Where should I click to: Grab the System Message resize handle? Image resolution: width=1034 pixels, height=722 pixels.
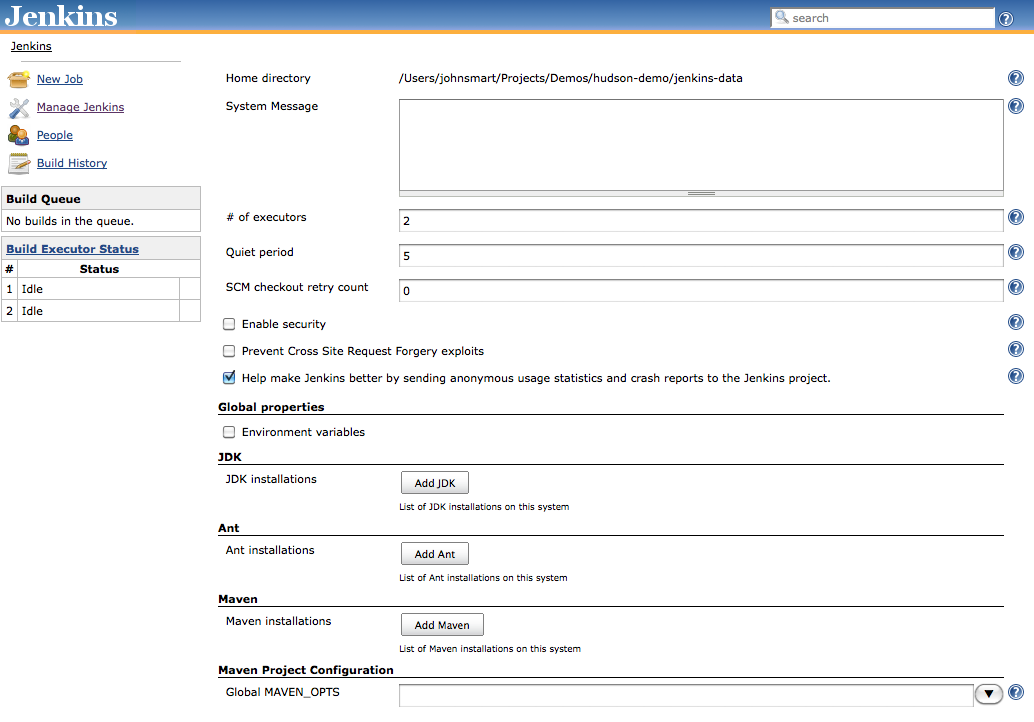point(701,194)
